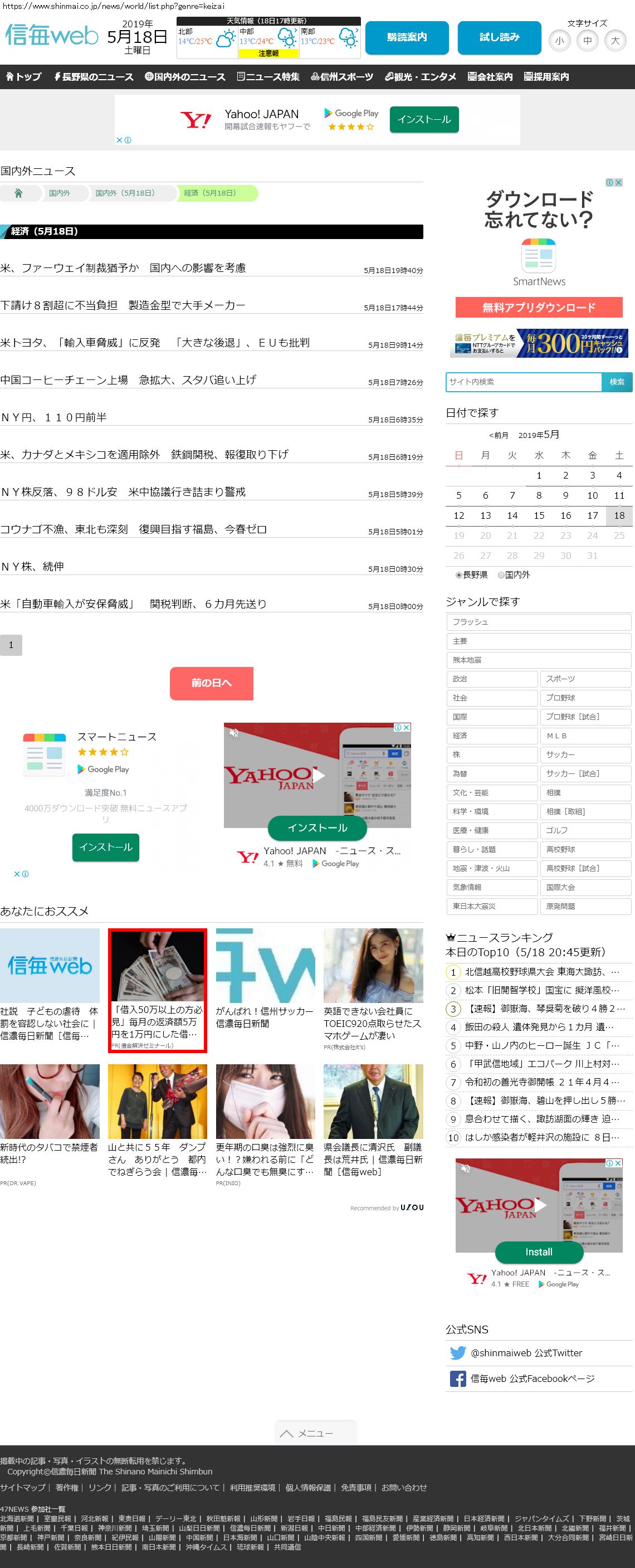The height and width of the screenshot is (1568, 635).
Task: Click the 前の日へ button
Action: point(211,683)
